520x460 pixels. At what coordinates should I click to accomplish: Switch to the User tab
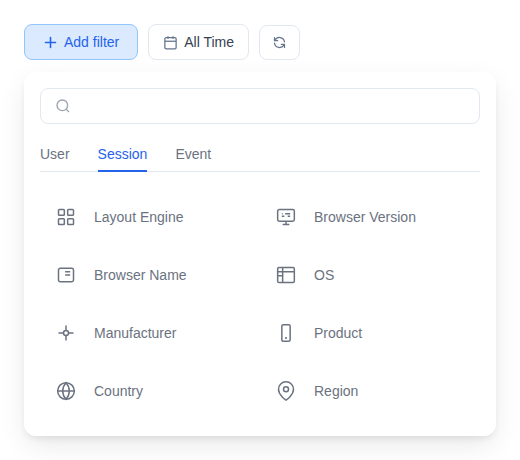coord(55,154)
